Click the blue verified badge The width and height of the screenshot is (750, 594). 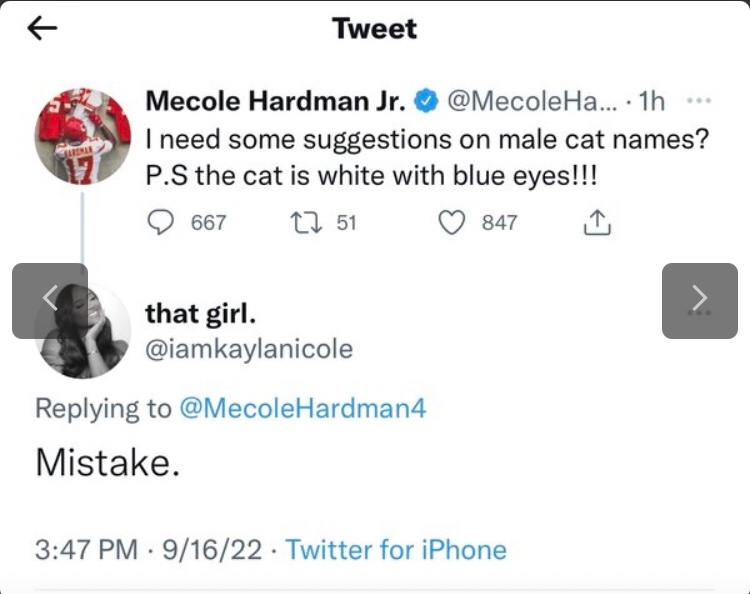424,102
